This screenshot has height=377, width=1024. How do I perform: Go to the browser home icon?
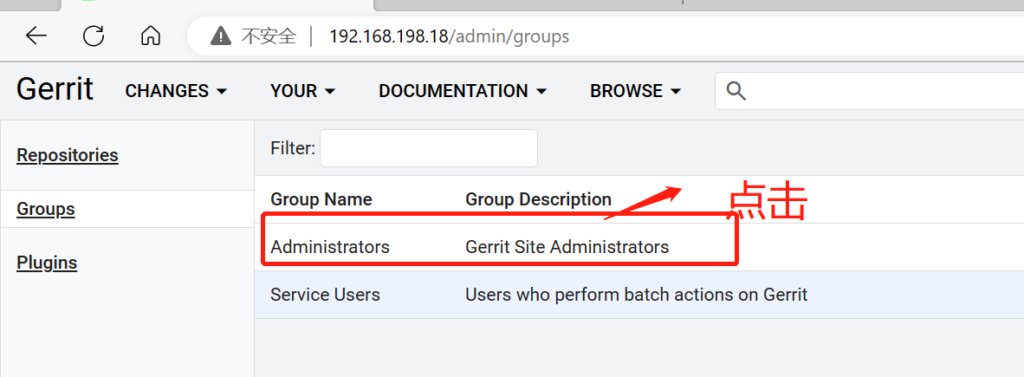[x=150, y=35]
